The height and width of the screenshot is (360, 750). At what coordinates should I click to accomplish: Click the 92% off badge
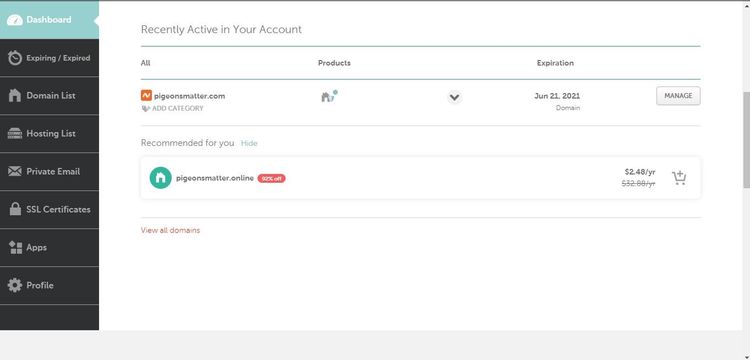tap(271, 179)
